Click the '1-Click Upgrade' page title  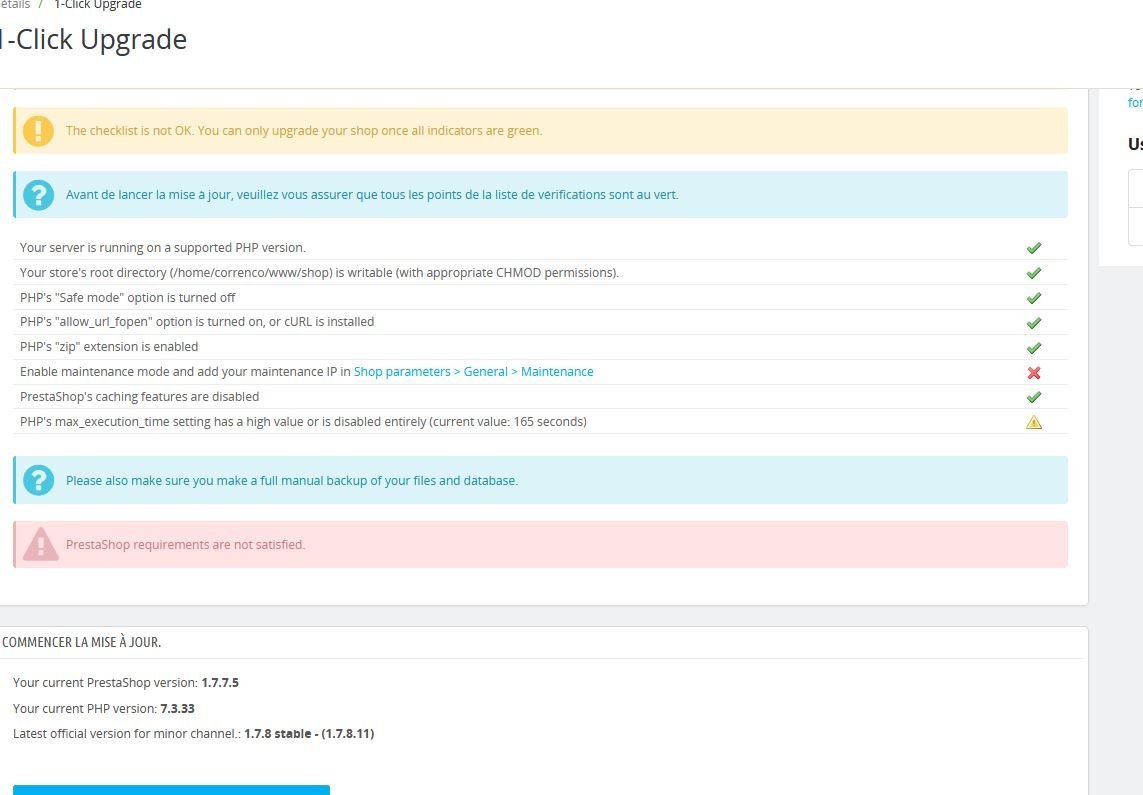[x=93, y=39]
